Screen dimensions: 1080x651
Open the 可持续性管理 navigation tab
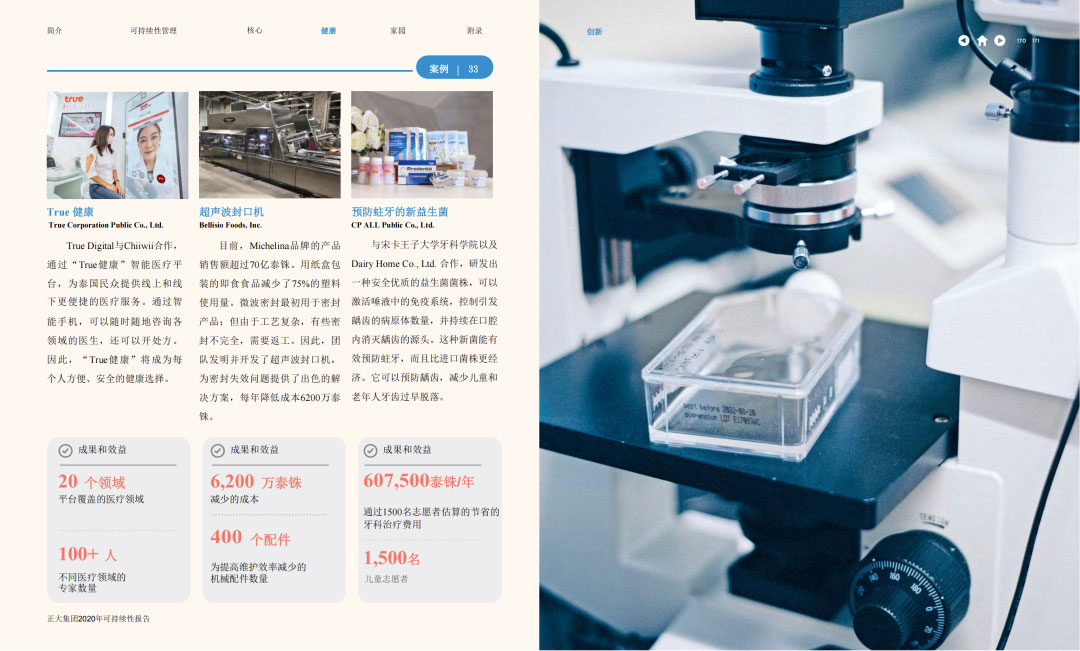point(153,31)
